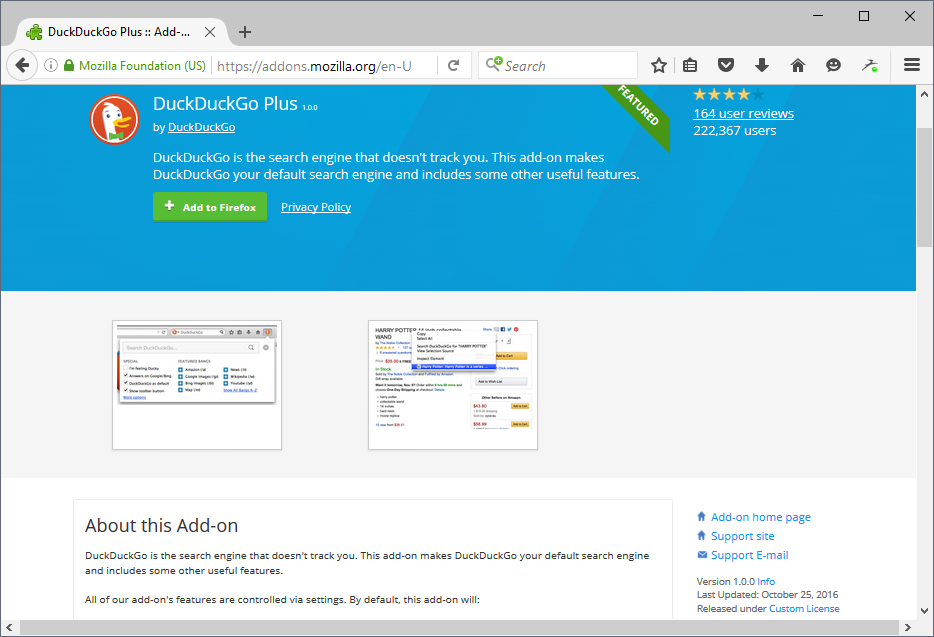Click the horizontal scrollbar thumb
This screenshot has width=934, height=637.
point(459,627)
